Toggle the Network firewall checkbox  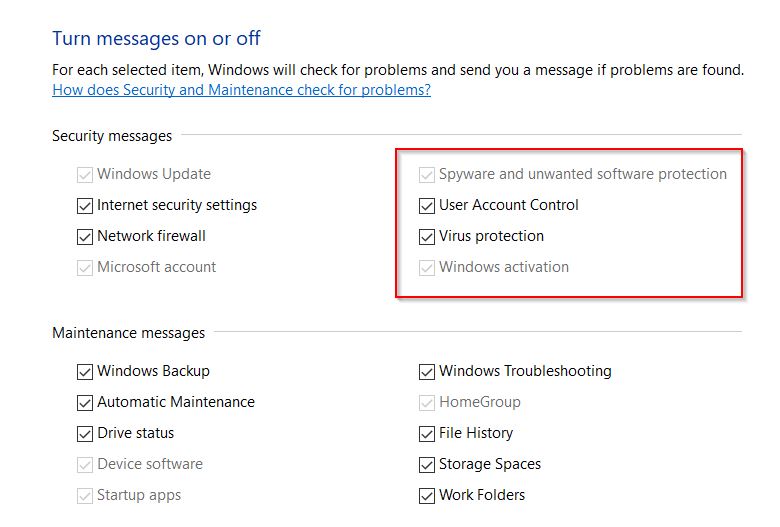(x=85, y=236)
